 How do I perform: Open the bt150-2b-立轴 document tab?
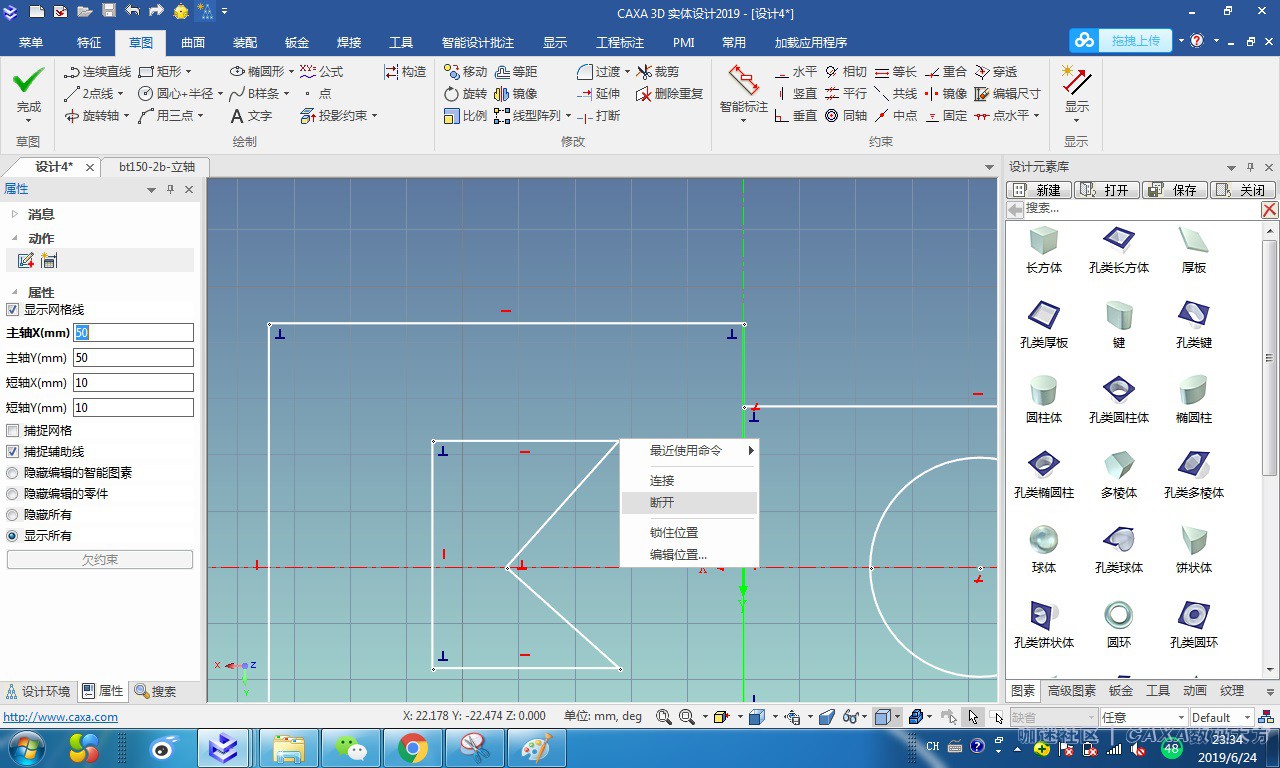(157, 167)
